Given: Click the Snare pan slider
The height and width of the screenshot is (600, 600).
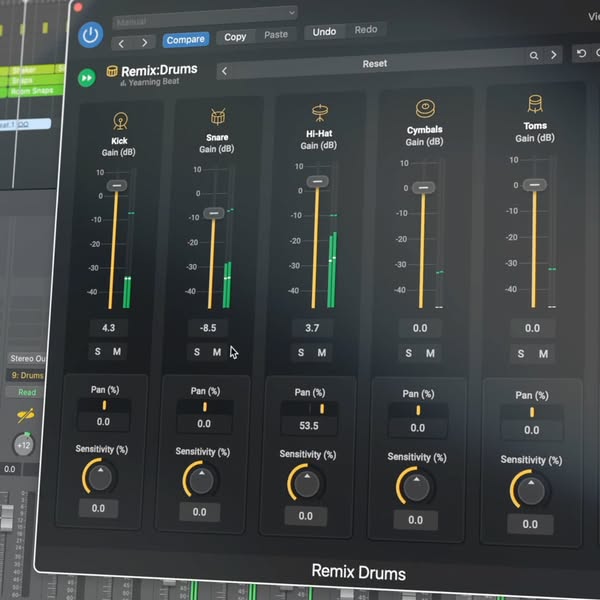Looking at the screenshot, I should pyautogui.click(x=205, y=407).
